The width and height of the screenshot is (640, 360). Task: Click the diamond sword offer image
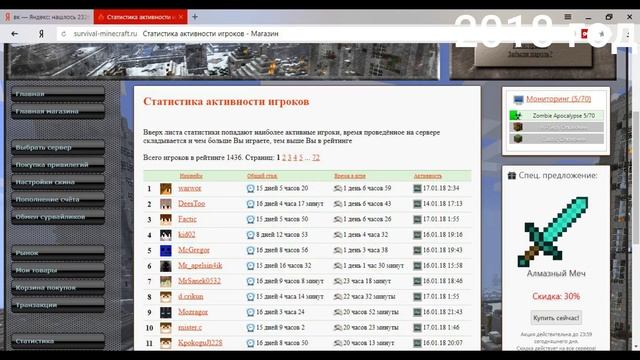coord(553,232)
